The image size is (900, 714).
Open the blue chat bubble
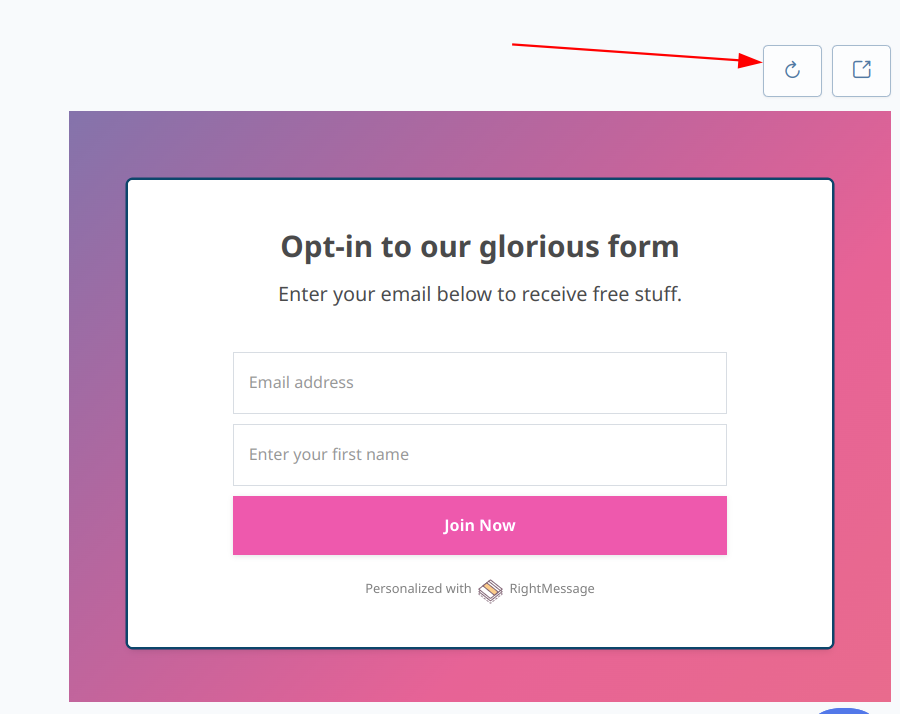click(846, 709)
